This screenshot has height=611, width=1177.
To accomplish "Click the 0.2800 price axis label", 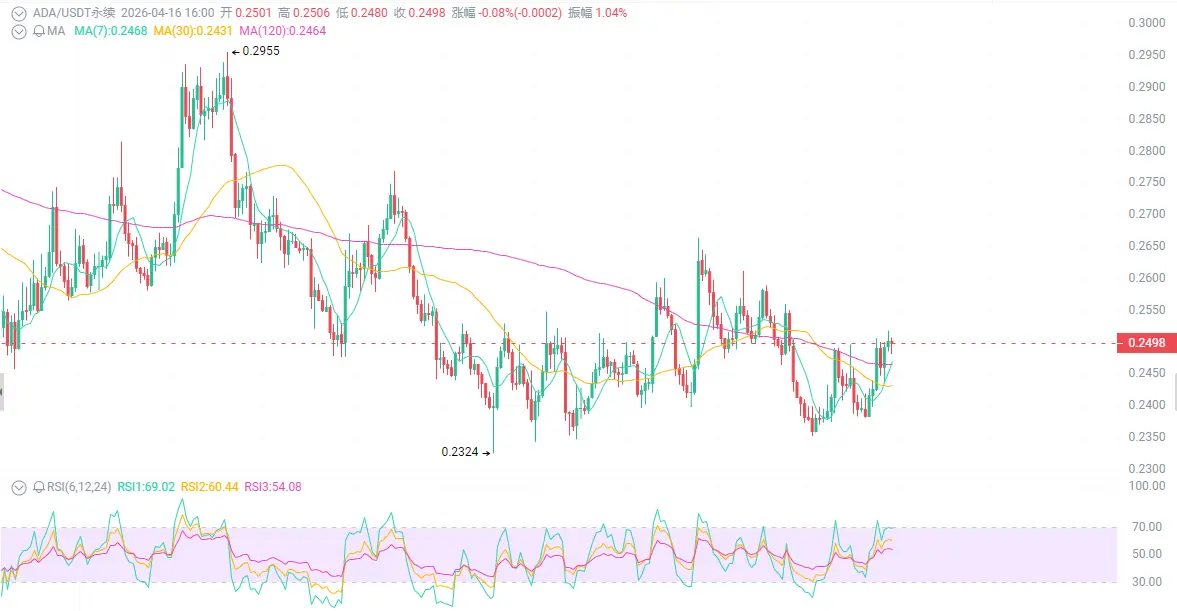I will tap(1147, 150).
